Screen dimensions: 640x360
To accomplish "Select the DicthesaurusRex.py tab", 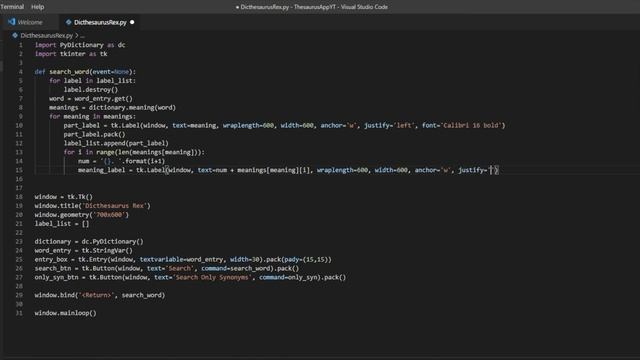I will [100, 22].
